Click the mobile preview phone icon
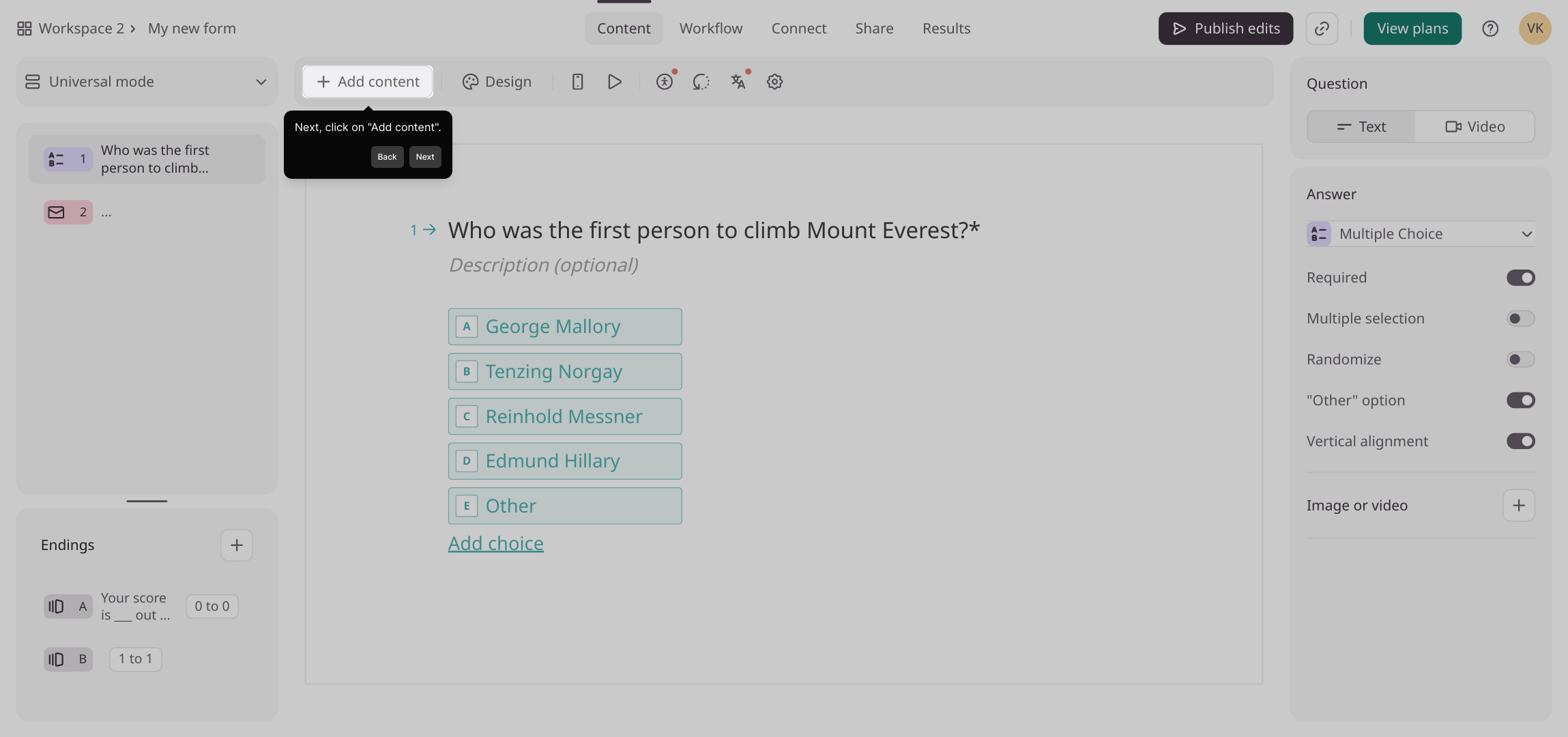1568x737 pixels. coord(577,82)
